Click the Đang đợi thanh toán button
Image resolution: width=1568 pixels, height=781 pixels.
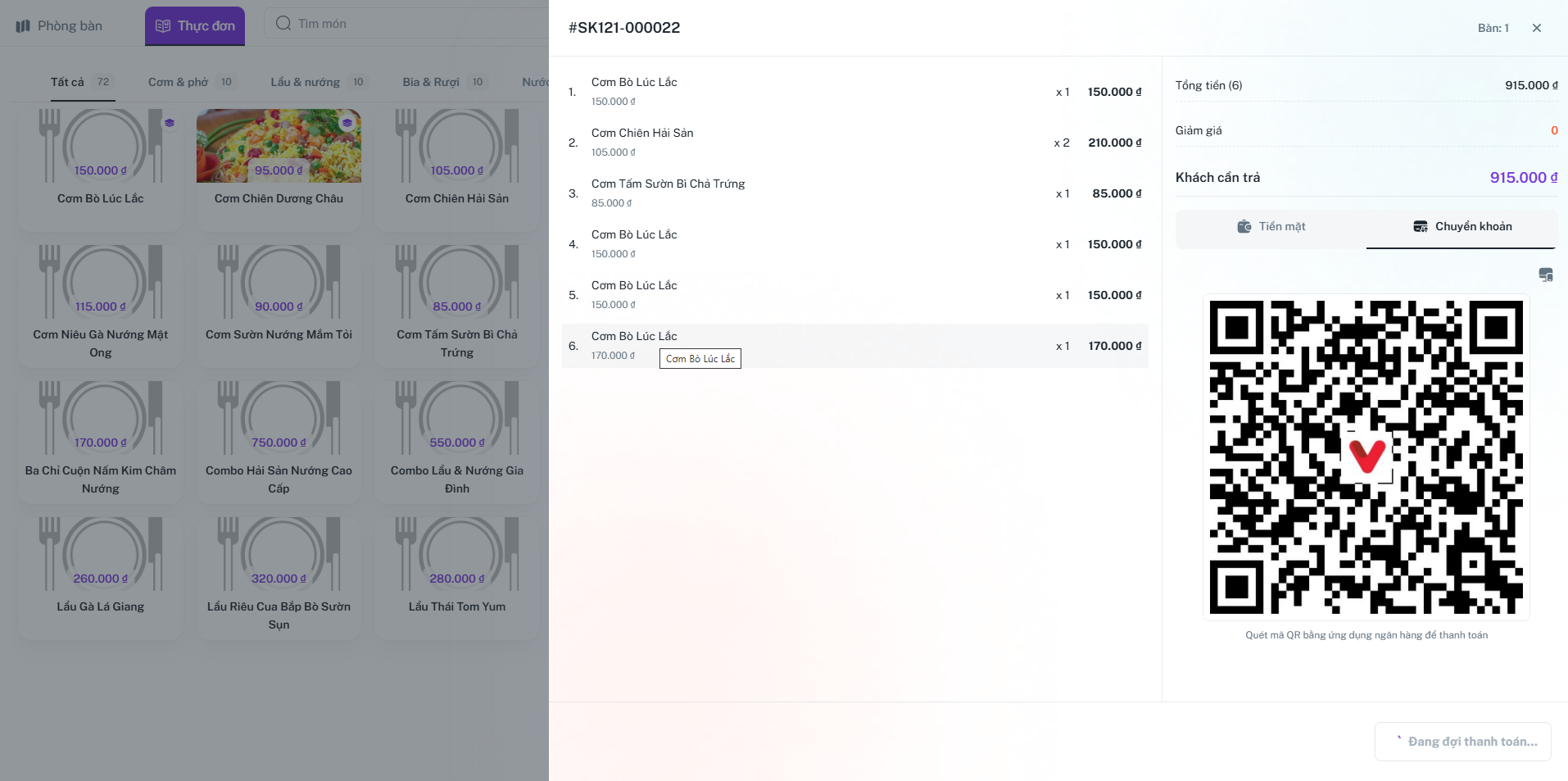tap(1462, 742)
